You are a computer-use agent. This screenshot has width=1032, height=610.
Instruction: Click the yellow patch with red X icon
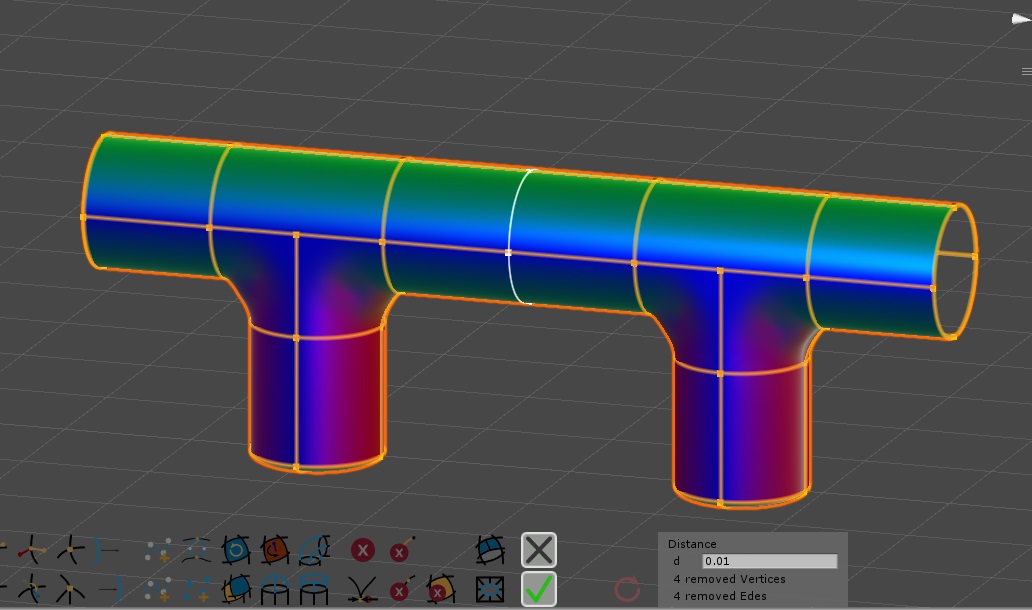tap(440, 589)
